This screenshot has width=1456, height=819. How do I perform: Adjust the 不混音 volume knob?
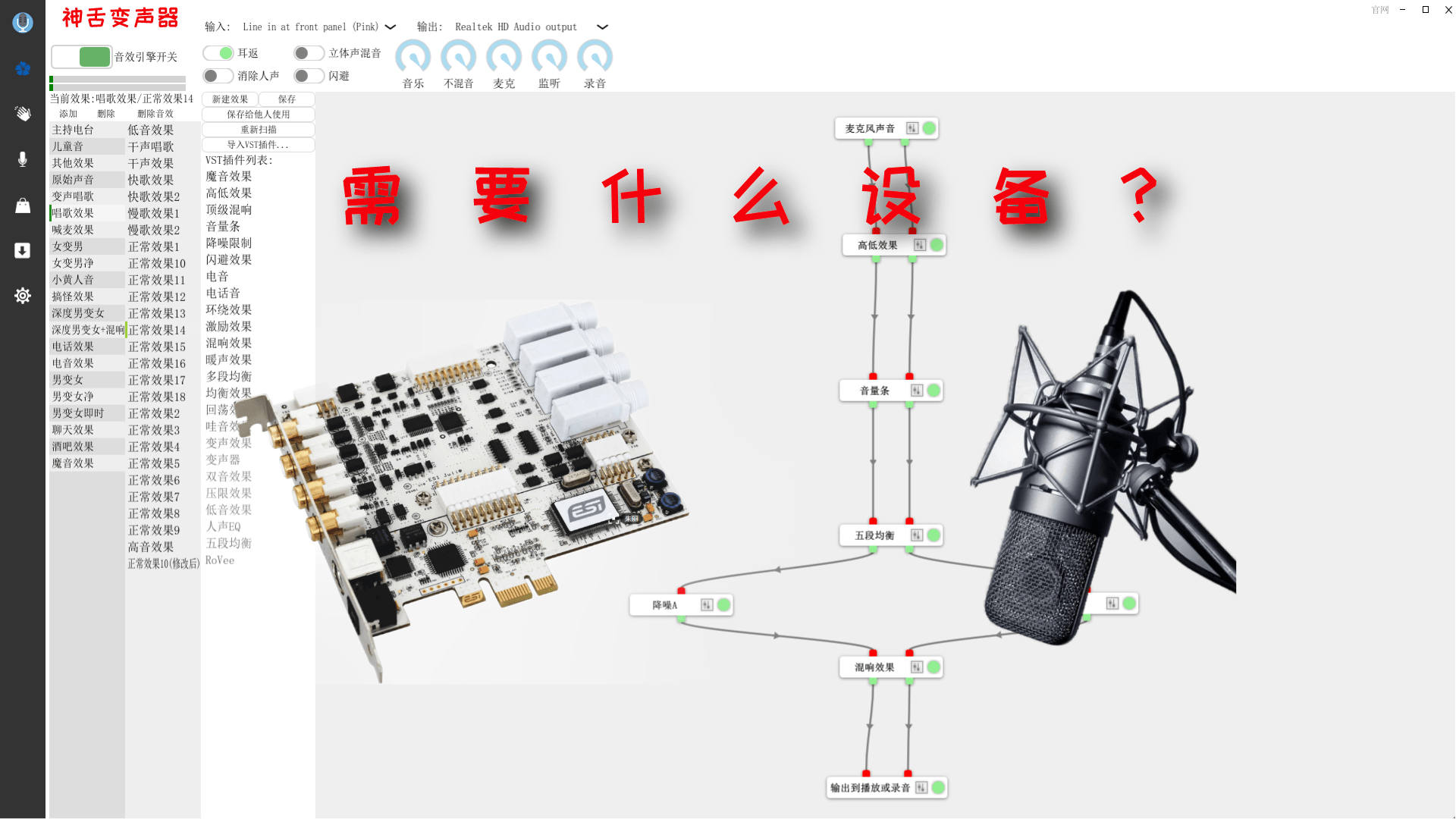[459, 57]
